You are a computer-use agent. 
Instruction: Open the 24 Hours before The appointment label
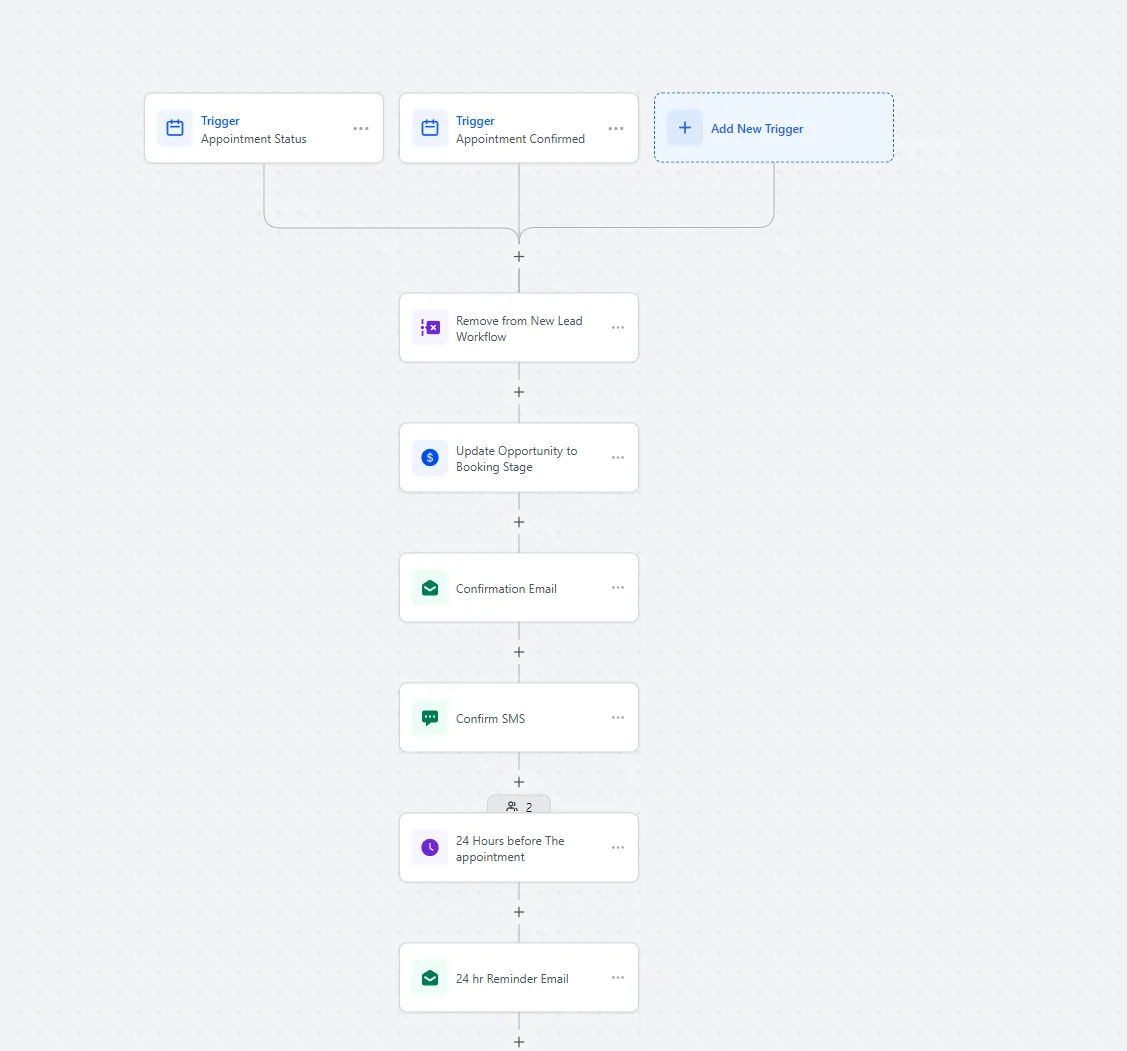(x=510, y=849)
